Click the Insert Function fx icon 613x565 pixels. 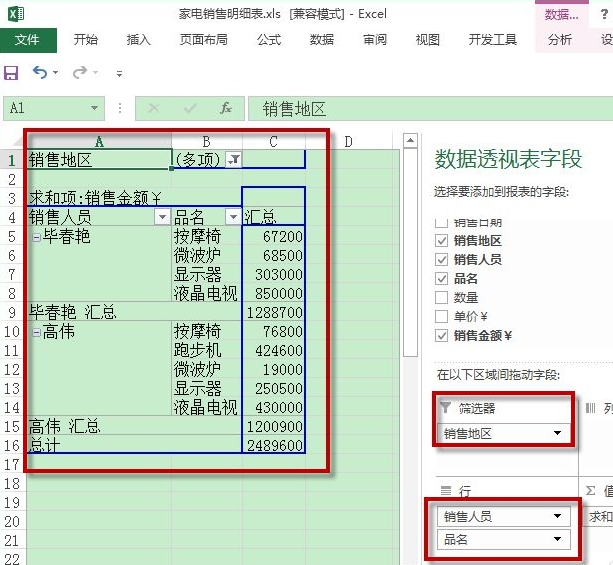226,108
